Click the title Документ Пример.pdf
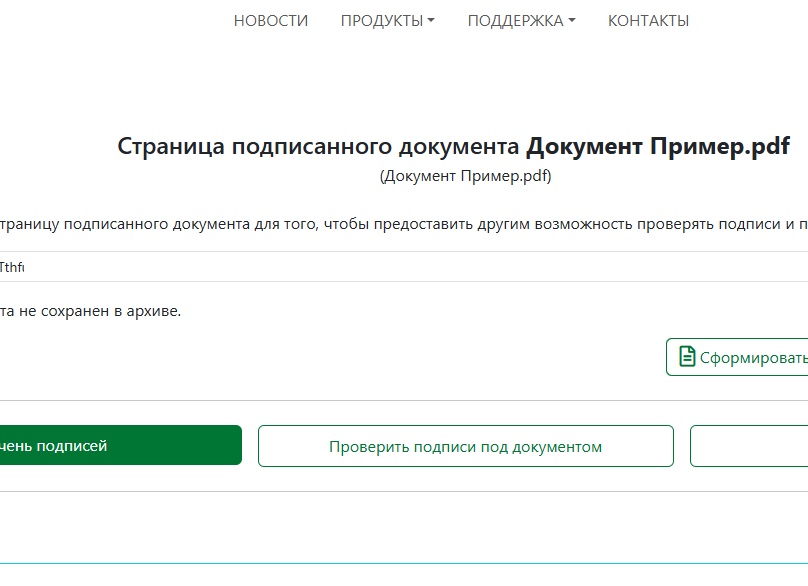 coord(658,146)
